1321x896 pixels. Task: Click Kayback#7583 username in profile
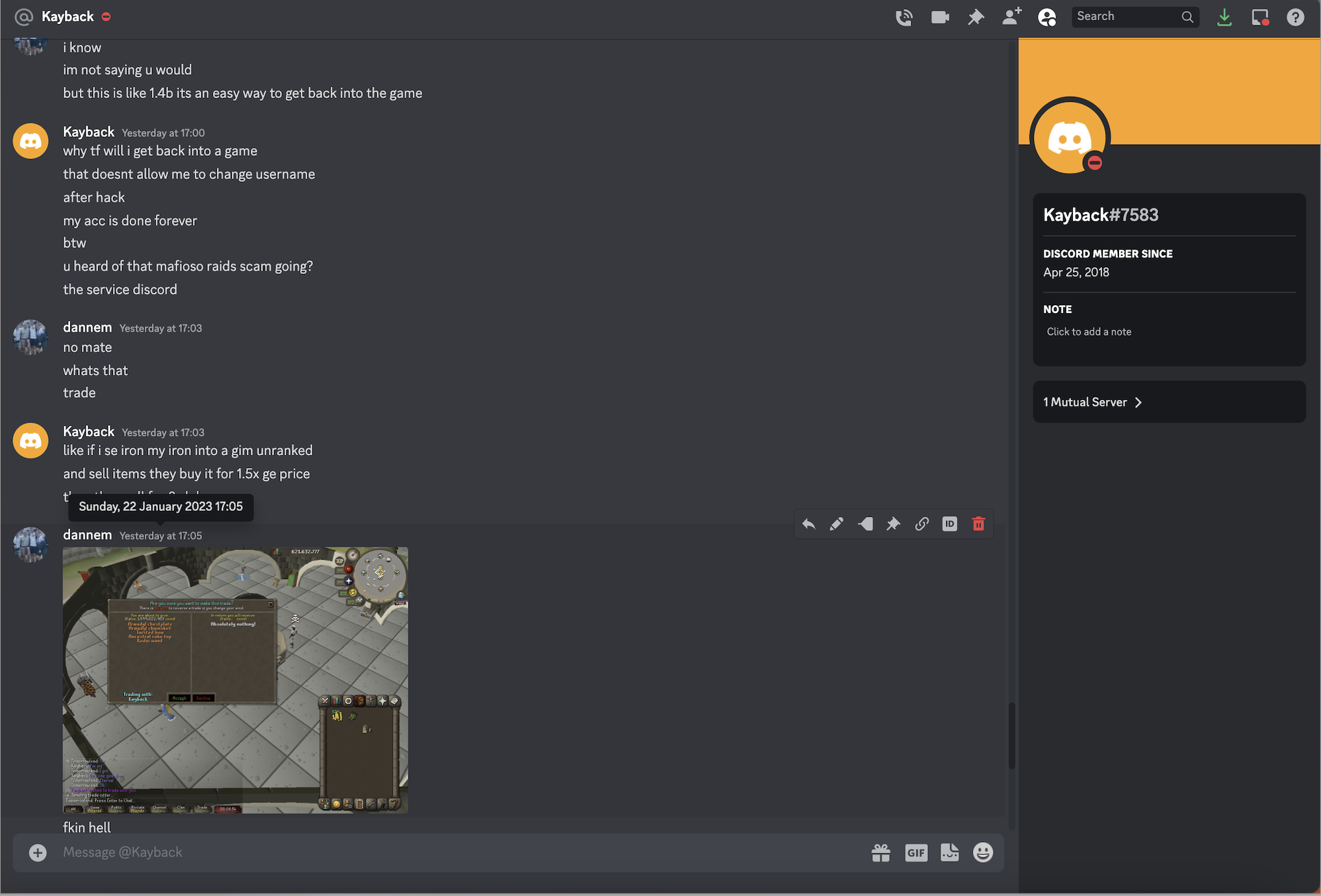pos(1101,215)
